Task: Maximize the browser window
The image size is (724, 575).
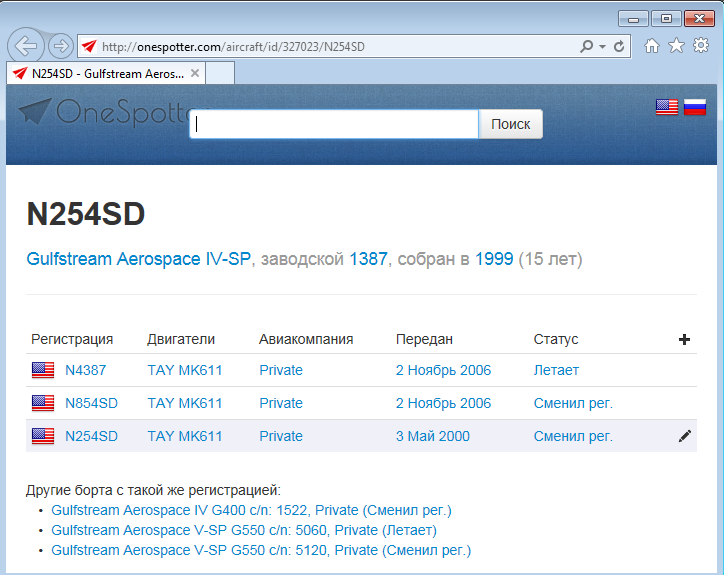Action: coord(666,19)
